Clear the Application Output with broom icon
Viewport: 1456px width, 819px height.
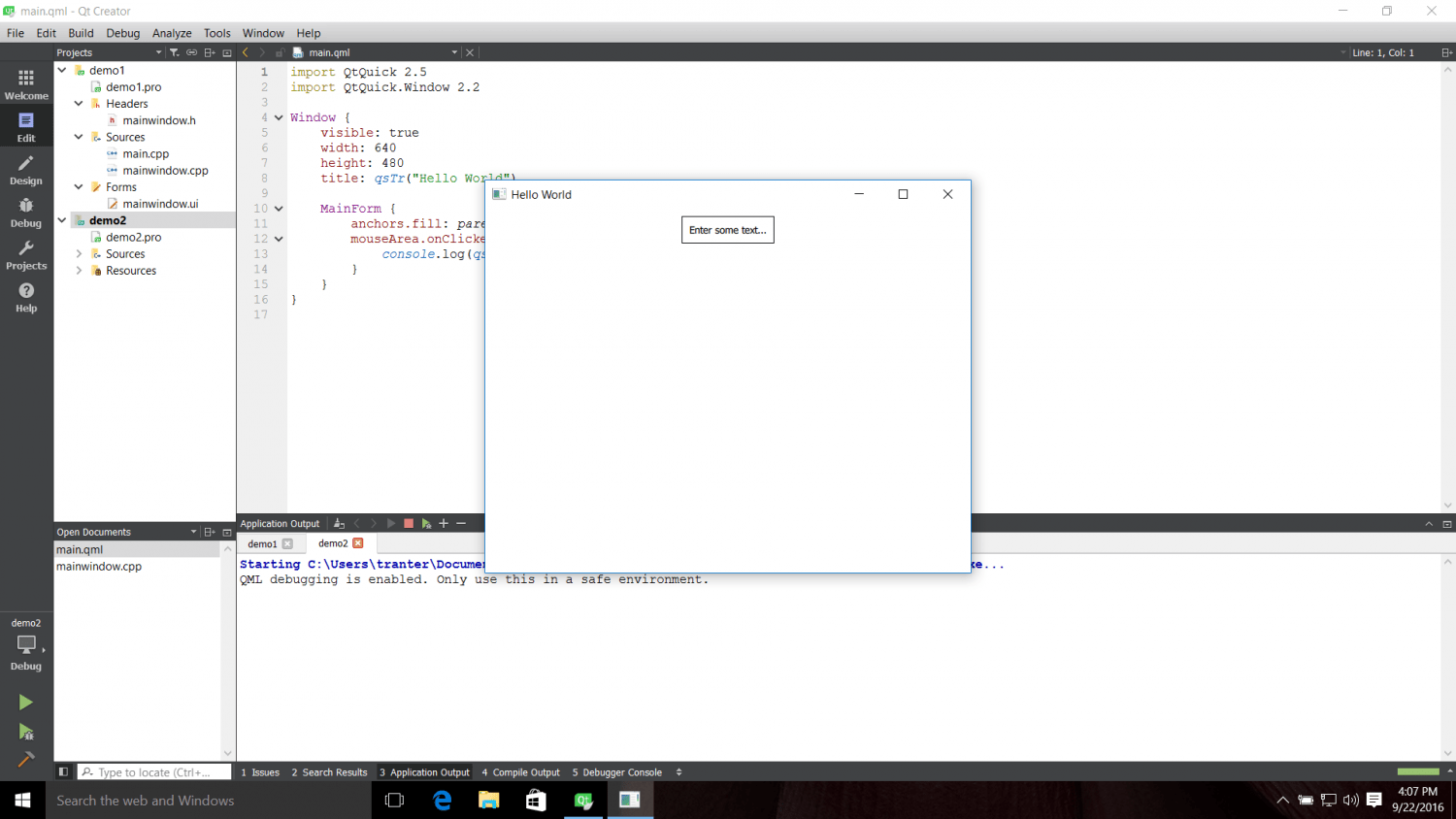pos(338,523)
